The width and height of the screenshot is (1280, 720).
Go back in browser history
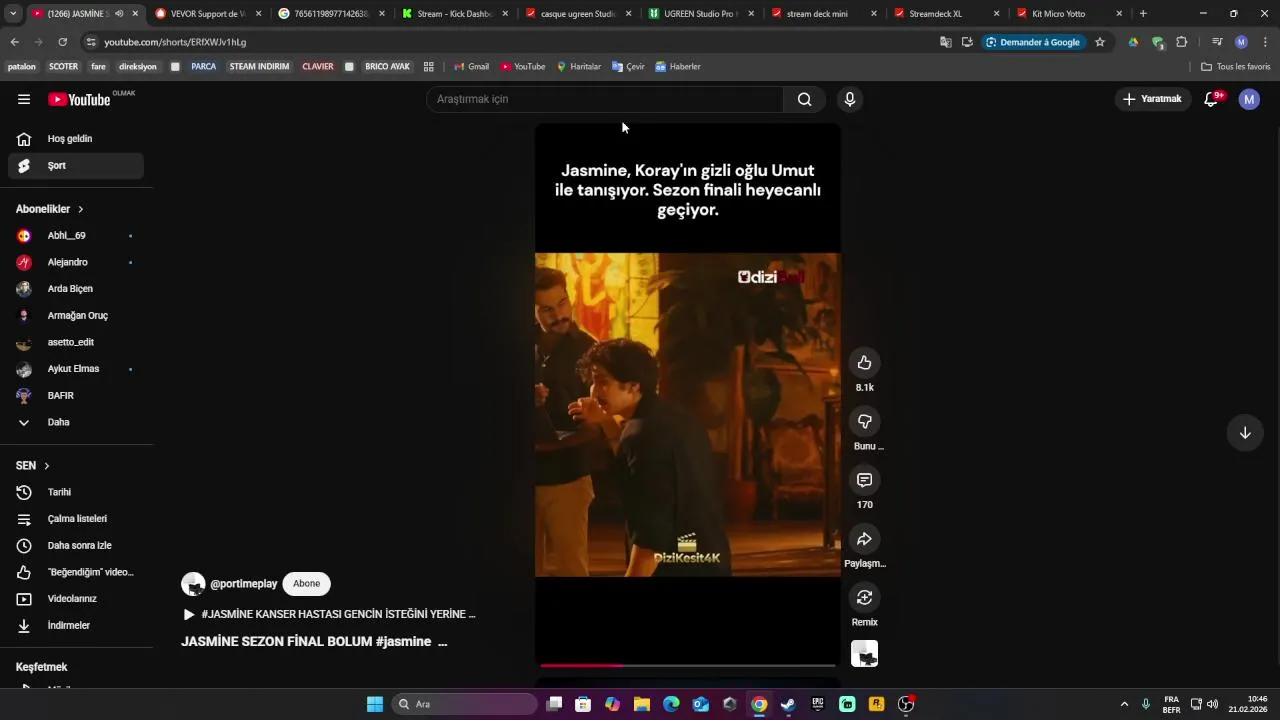14,42
